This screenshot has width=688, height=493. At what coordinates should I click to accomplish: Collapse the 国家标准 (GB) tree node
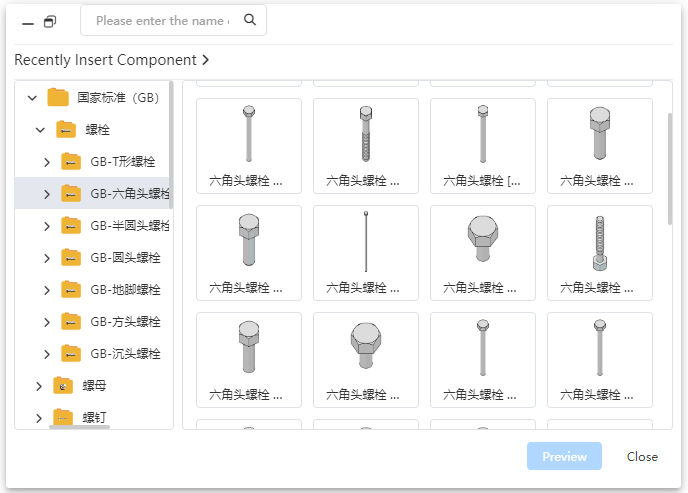32,97
